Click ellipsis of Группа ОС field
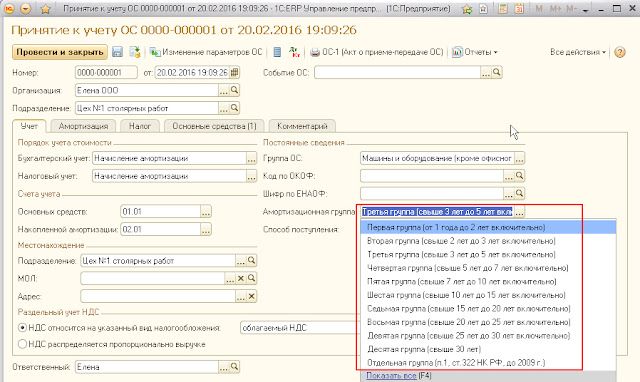 coord(519,158)
